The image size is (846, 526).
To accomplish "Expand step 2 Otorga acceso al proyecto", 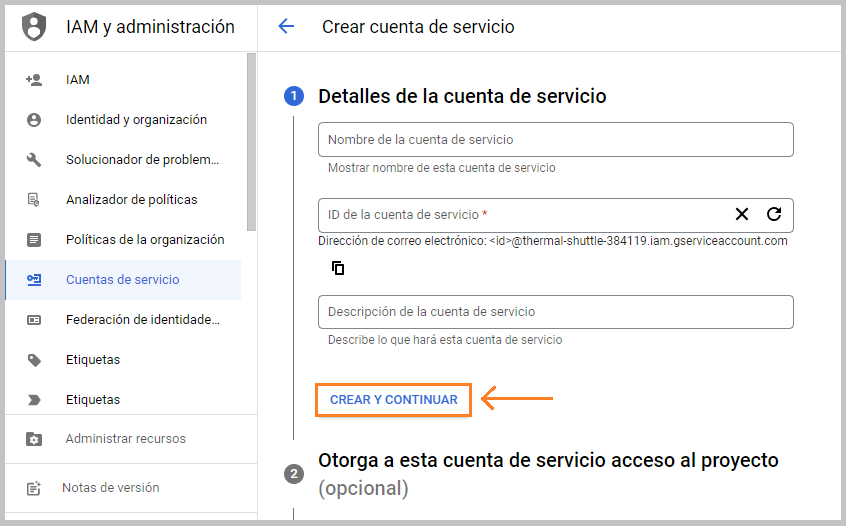I will point(548,474).
